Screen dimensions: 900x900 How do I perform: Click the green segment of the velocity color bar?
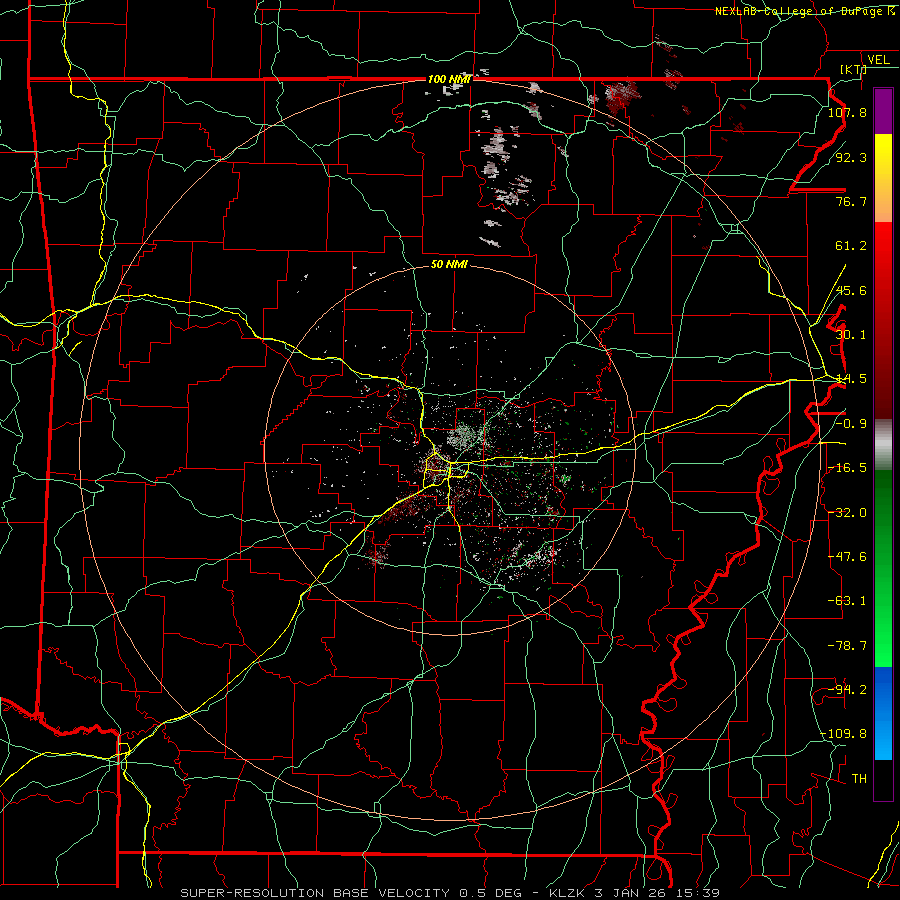(883, 568)
